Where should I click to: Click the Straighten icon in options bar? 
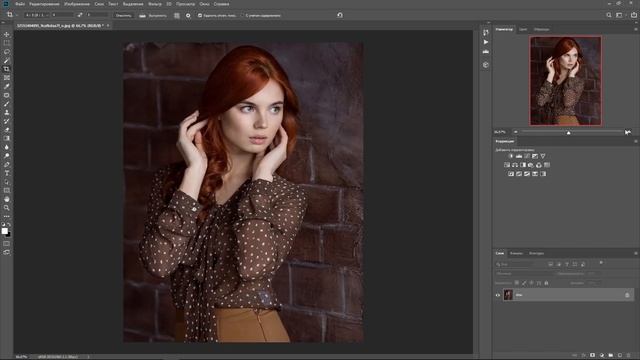142,16
